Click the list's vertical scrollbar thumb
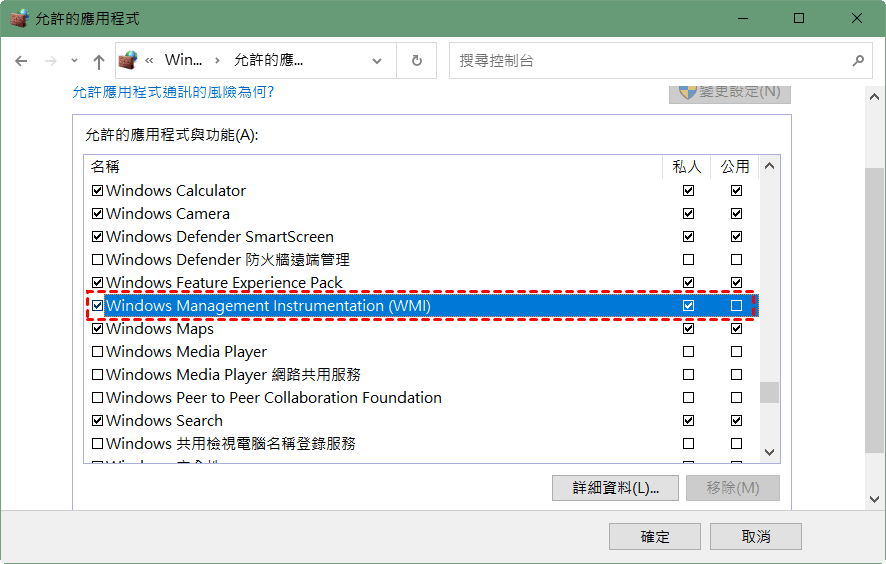This screenshot has height=564, width=886. 769,391
